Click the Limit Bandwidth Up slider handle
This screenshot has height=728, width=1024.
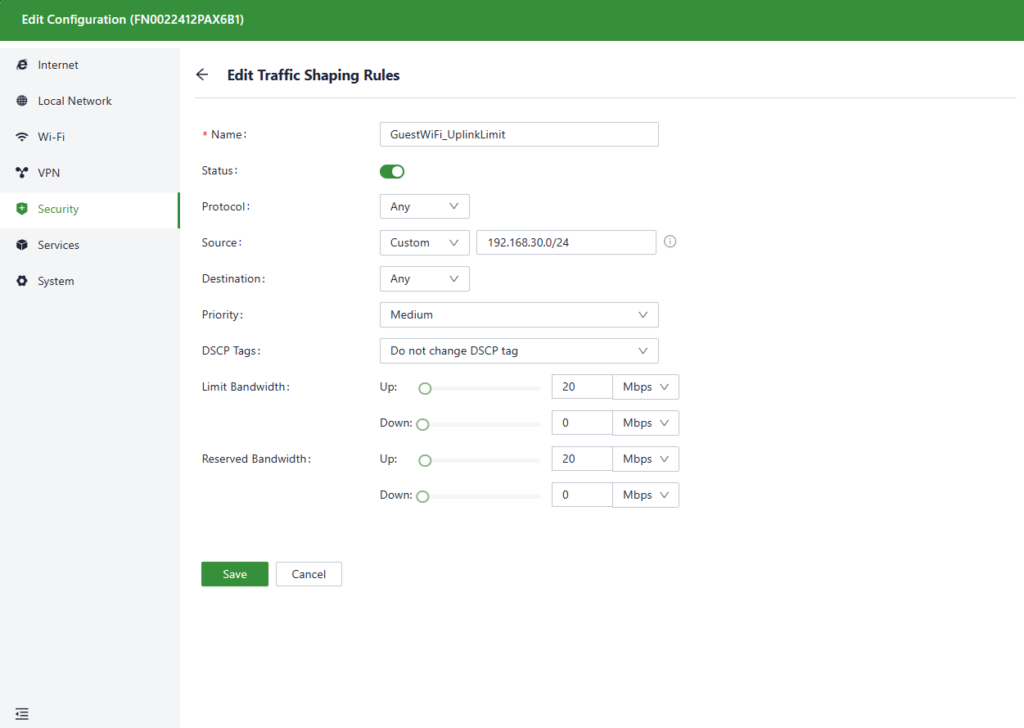tap(425, 388)
